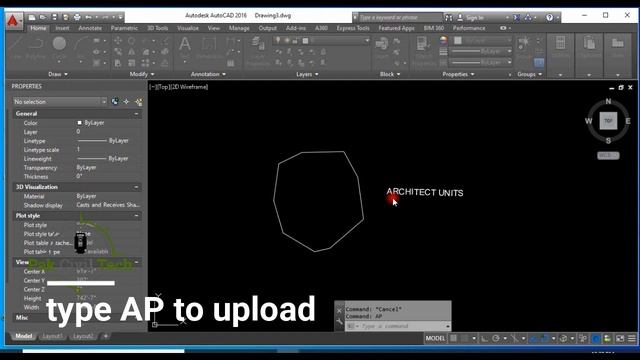Image resolution: width=640 pixels, height=360 pixels.
Task: Toggle the PICKADD icon in Properties palette
Action: [115, 102]
